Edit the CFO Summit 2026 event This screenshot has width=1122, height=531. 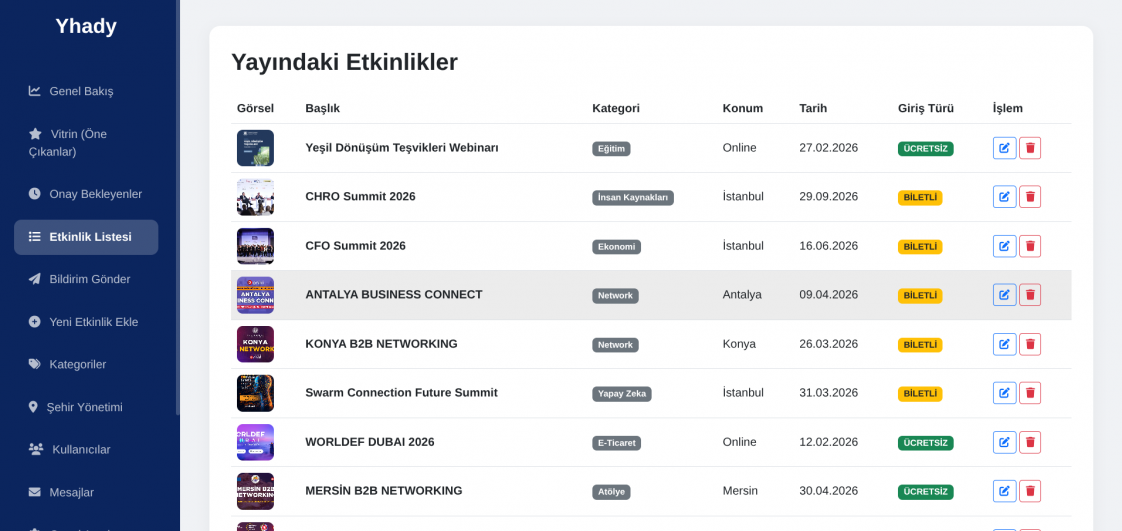pyautogui.click(x=1004, y=246)
